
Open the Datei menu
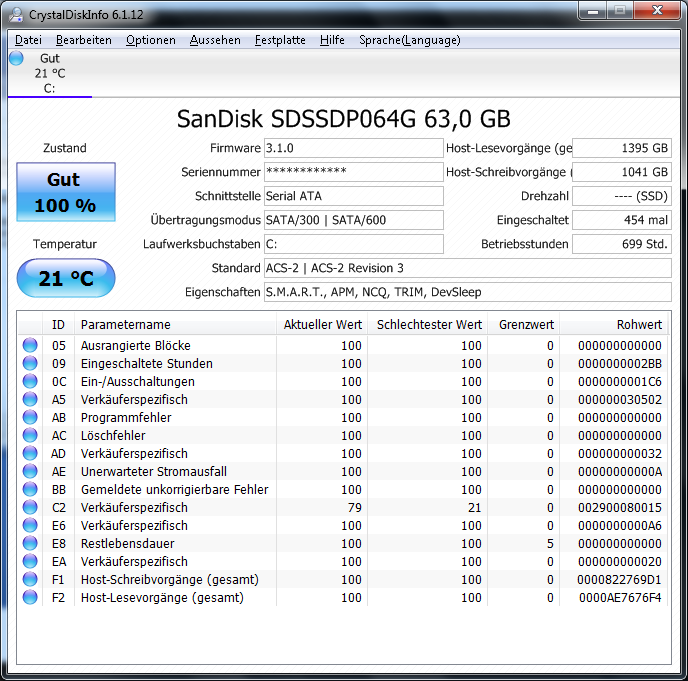click(x=28, y=40)
